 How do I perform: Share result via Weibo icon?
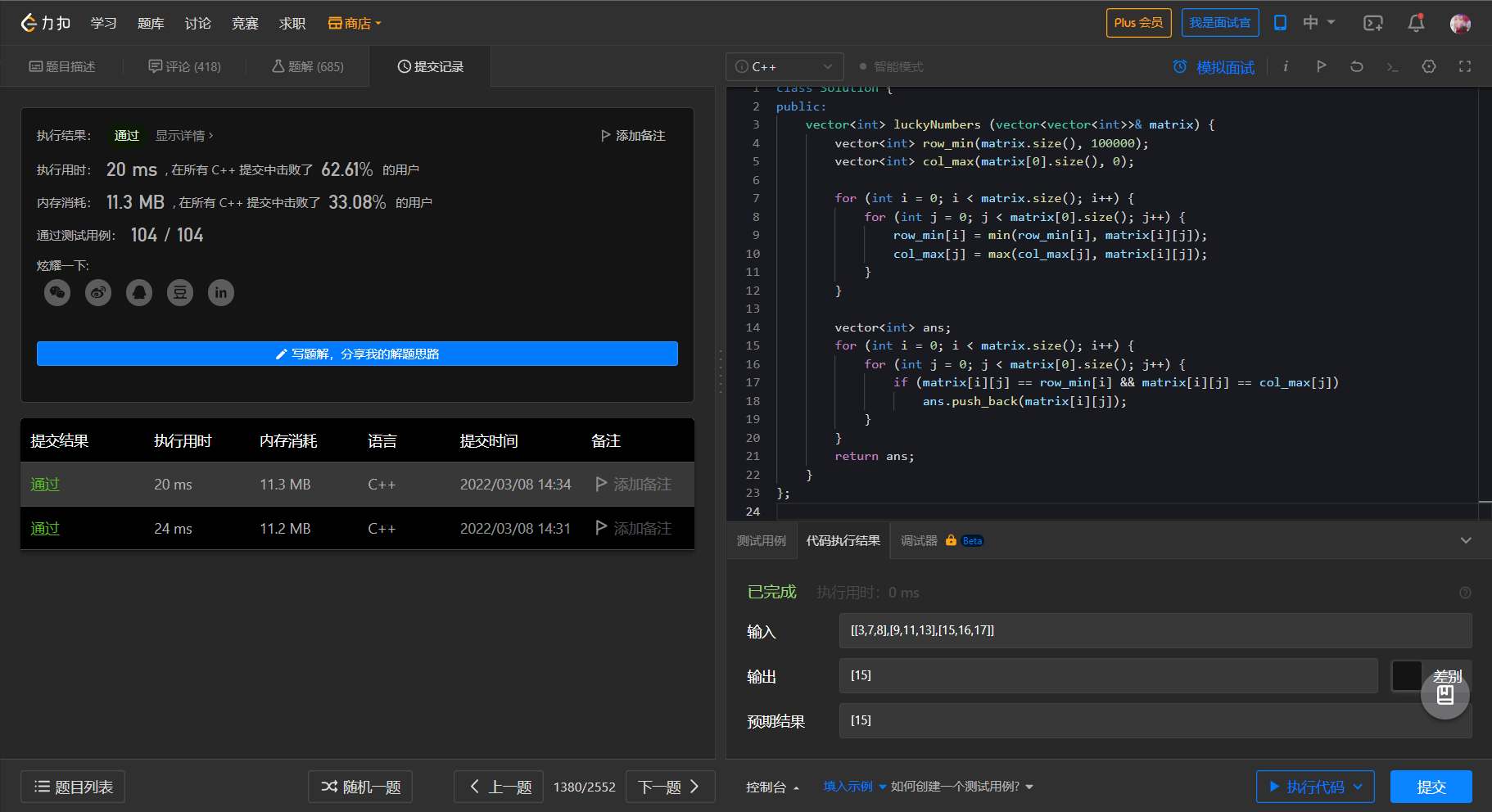click(x=98, y=292)
